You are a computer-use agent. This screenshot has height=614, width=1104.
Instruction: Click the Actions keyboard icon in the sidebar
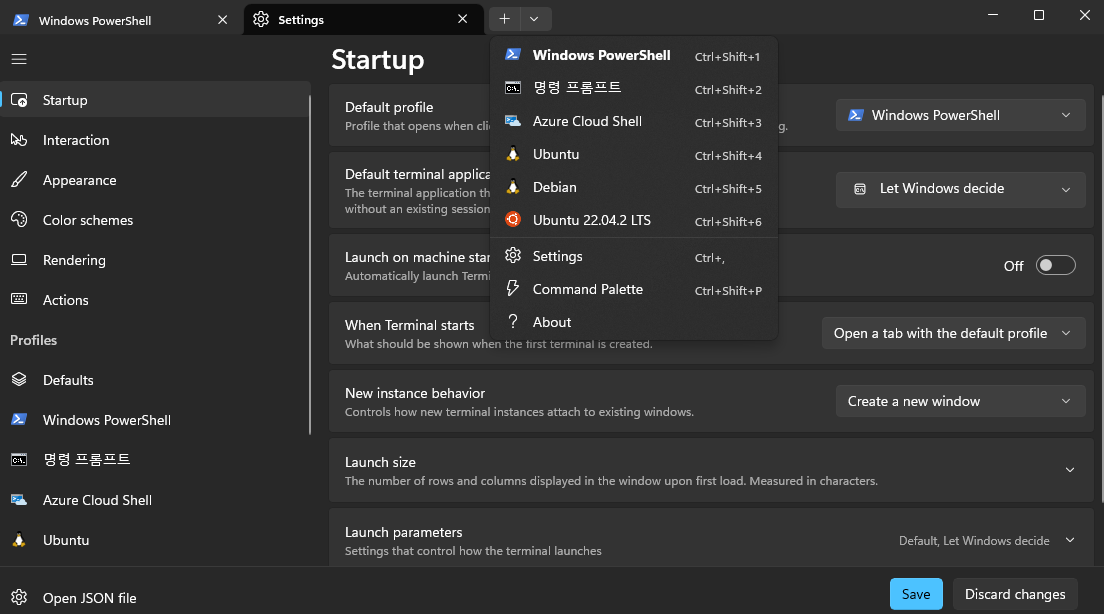(19, 300)
